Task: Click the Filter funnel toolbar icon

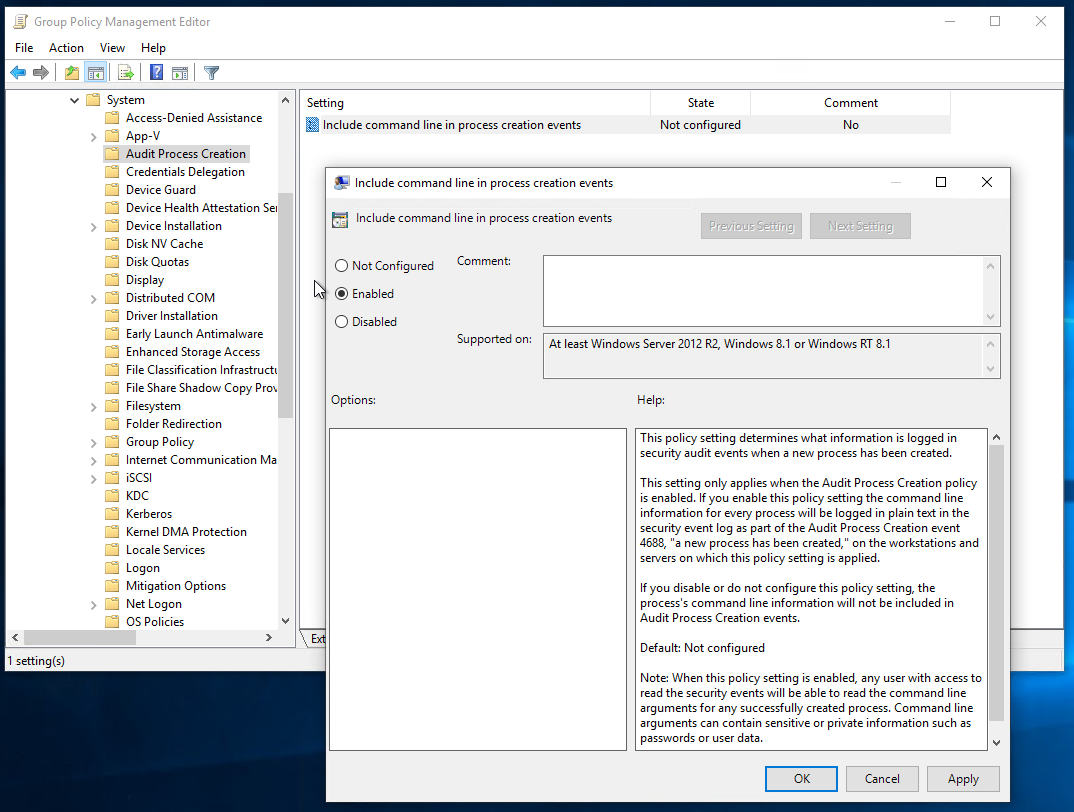Action: click(x=211, y=72)
